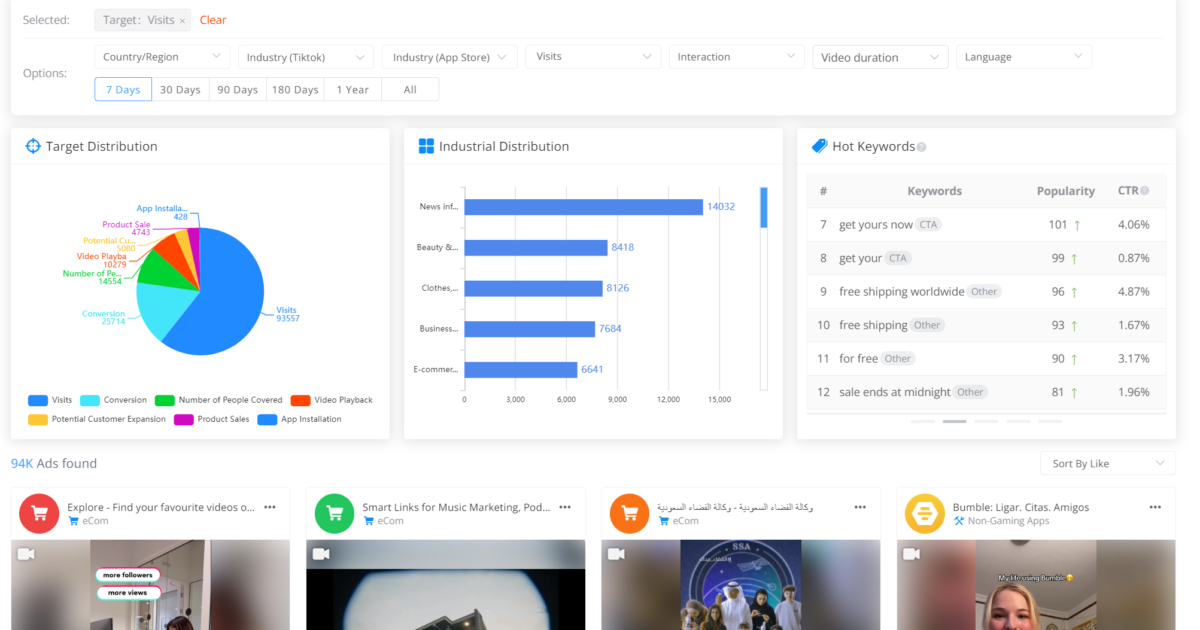Click the green Smart Links advertiser avatar
Image resolution: width=1200 pixels, height=630 pixels.
coord(334,513)
